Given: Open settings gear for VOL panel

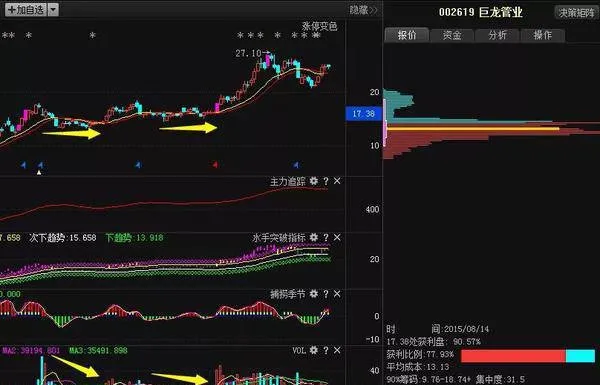Looking at the screenshot, I should tap(314, 350).
